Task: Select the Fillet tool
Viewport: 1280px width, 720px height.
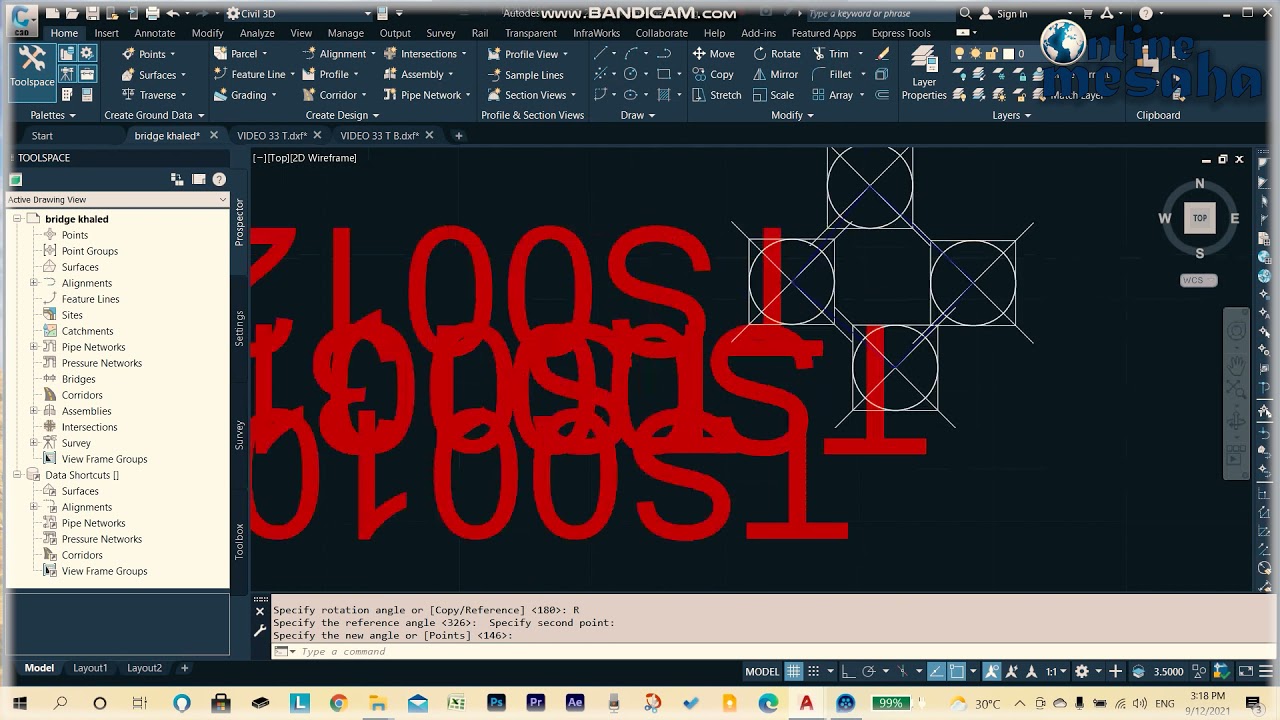Action: point(832,75)
